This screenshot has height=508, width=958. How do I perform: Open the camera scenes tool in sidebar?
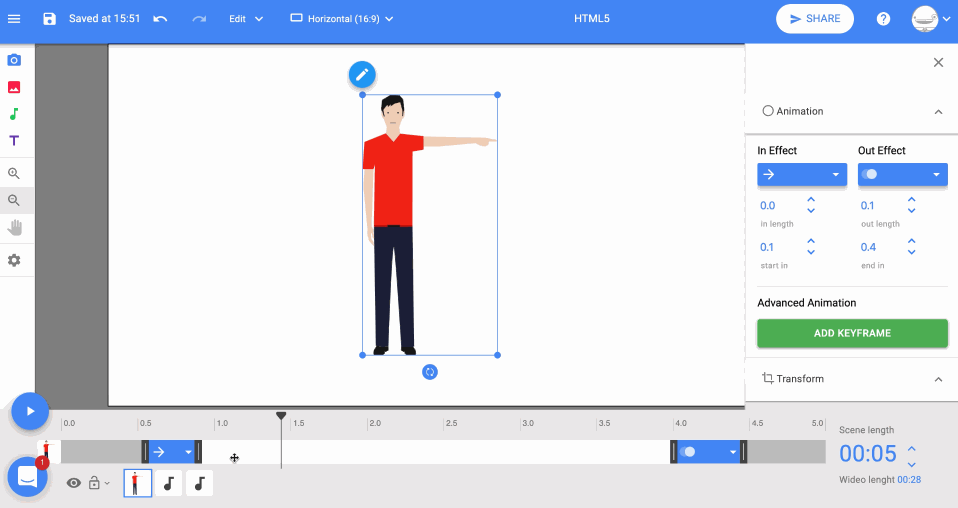(x=14, y=60)
